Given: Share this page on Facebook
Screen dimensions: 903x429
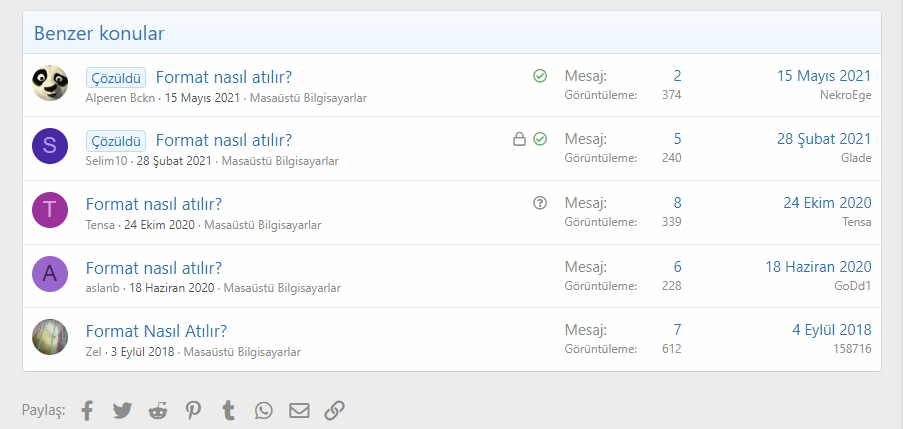Looking at the screenshot, I should click(x=87, y=410).
